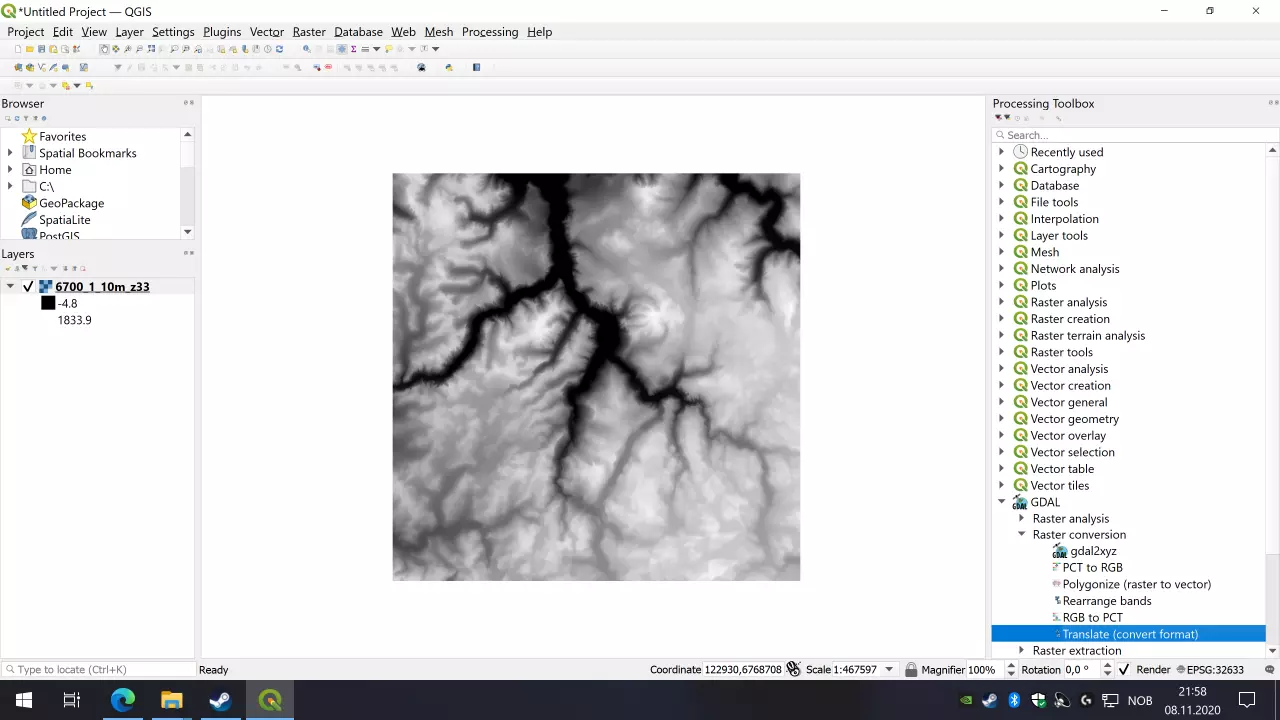1280x720 pixels.
Task: Collapse the GDAL provider tree
Action: pyautogui.click(x=1001, y=502)
